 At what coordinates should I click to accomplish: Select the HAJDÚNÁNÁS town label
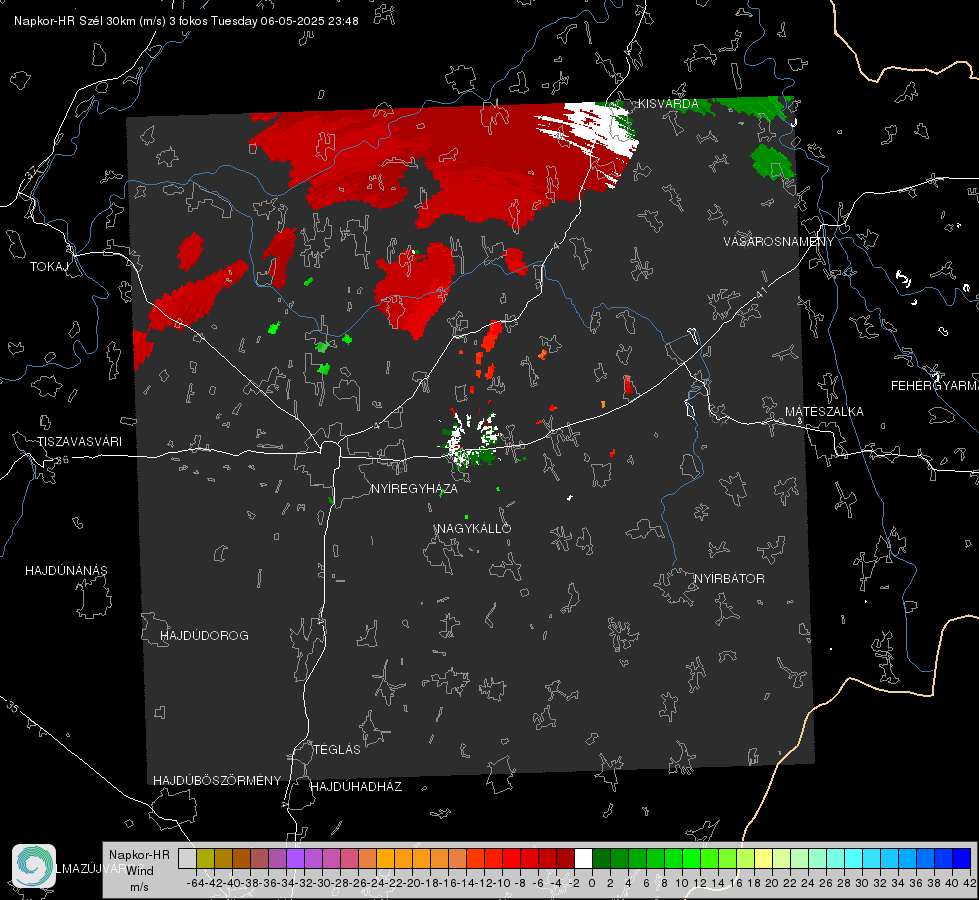click(x=66, y=571)
